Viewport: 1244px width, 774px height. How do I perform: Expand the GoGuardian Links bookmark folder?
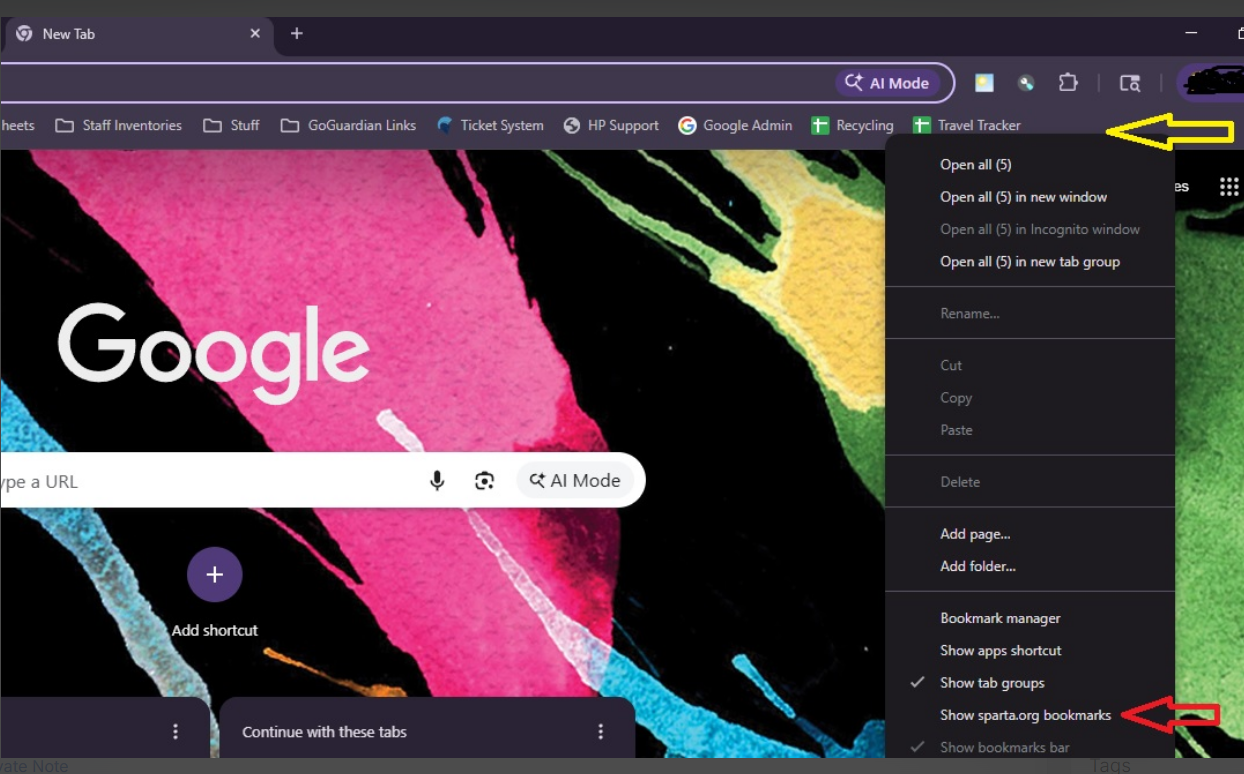click(x=348, y=125)
